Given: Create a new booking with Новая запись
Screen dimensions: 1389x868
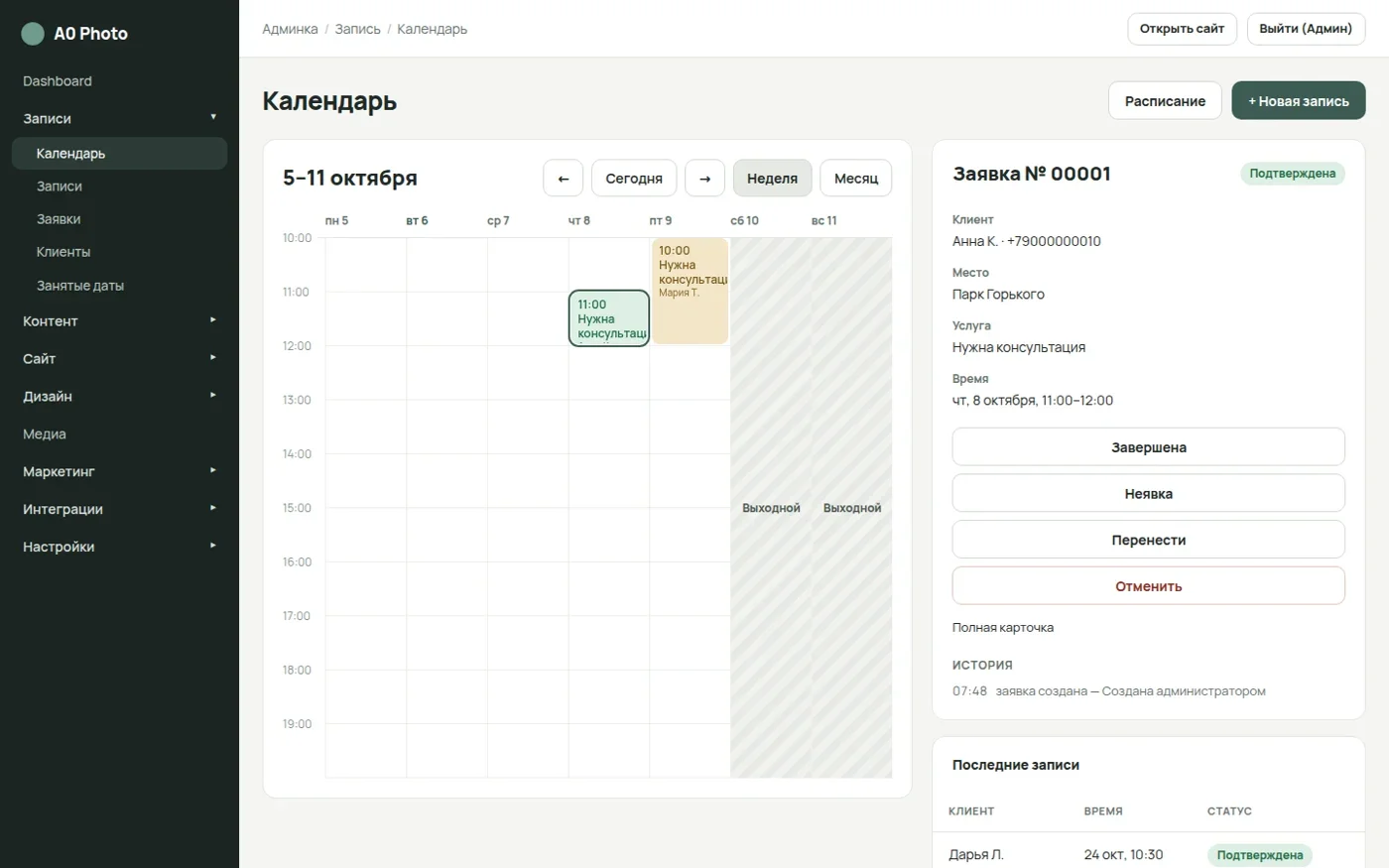Looking at the screenshot, I should 1299,101.
